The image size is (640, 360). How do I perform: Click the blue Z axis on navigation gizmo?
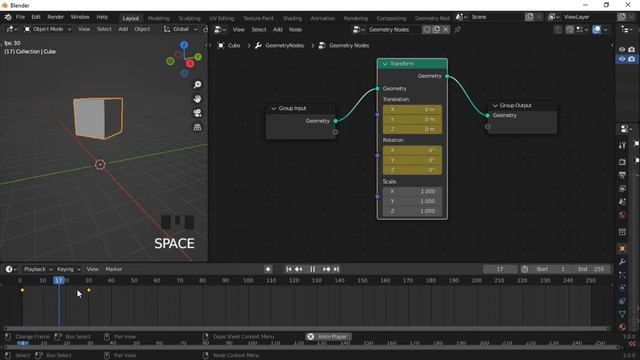click(184, 44)
